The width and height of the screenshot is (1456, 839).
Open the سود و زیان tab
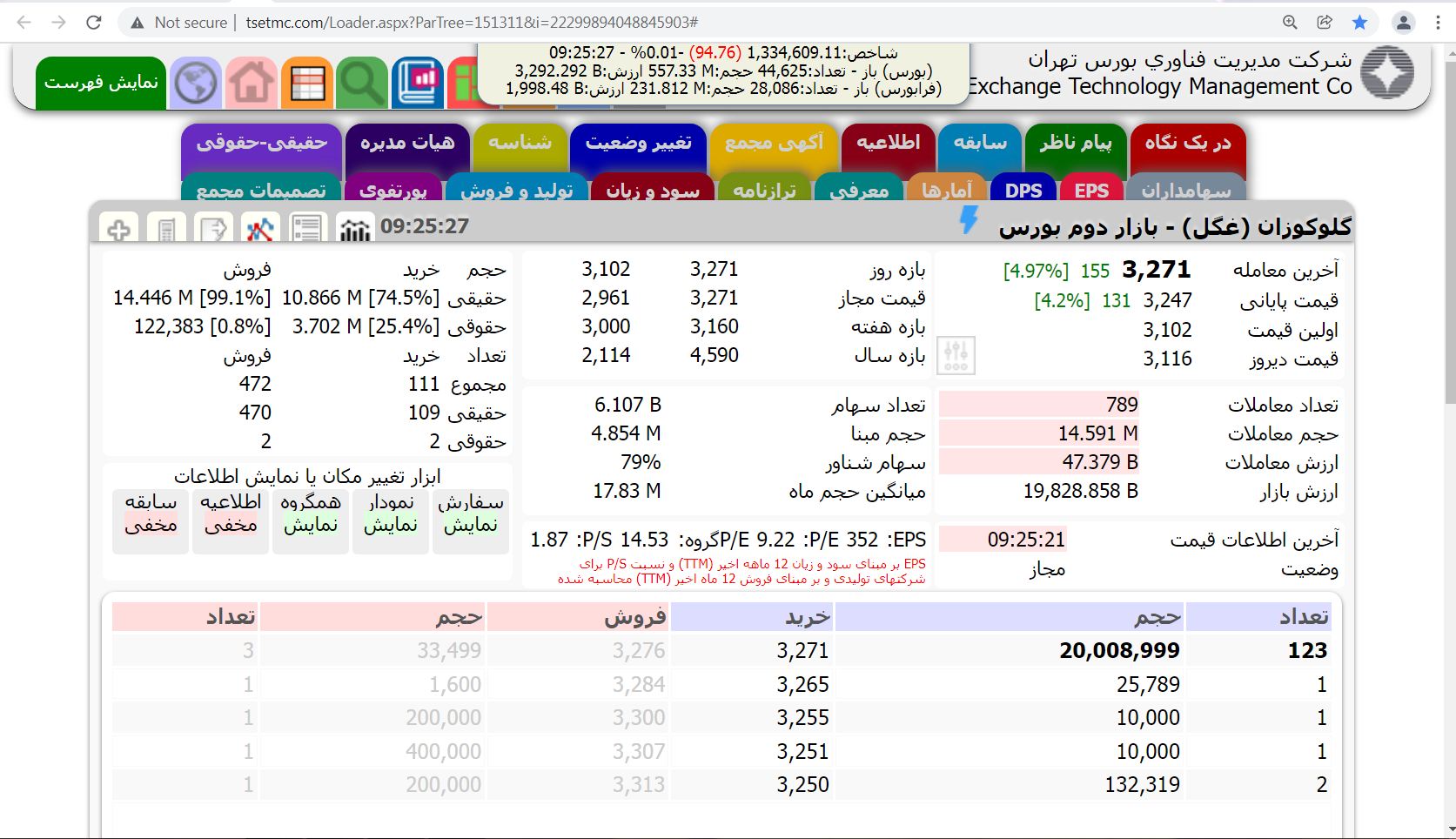pos(652,188)
